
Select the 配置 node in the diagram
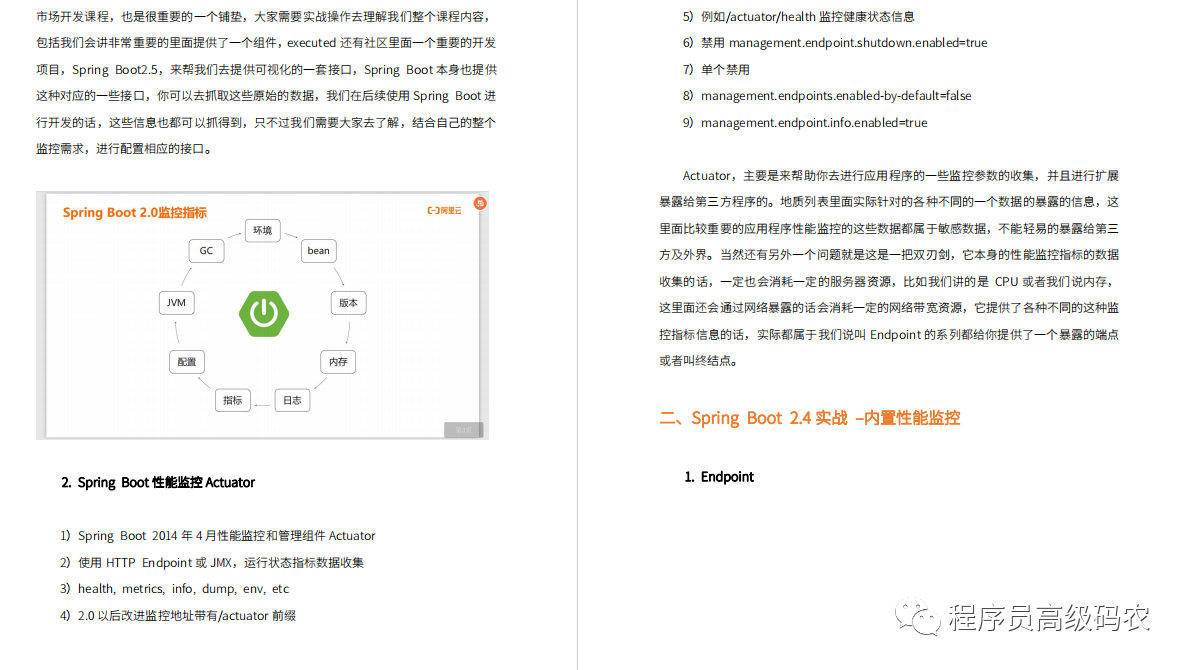click(187, 362)
